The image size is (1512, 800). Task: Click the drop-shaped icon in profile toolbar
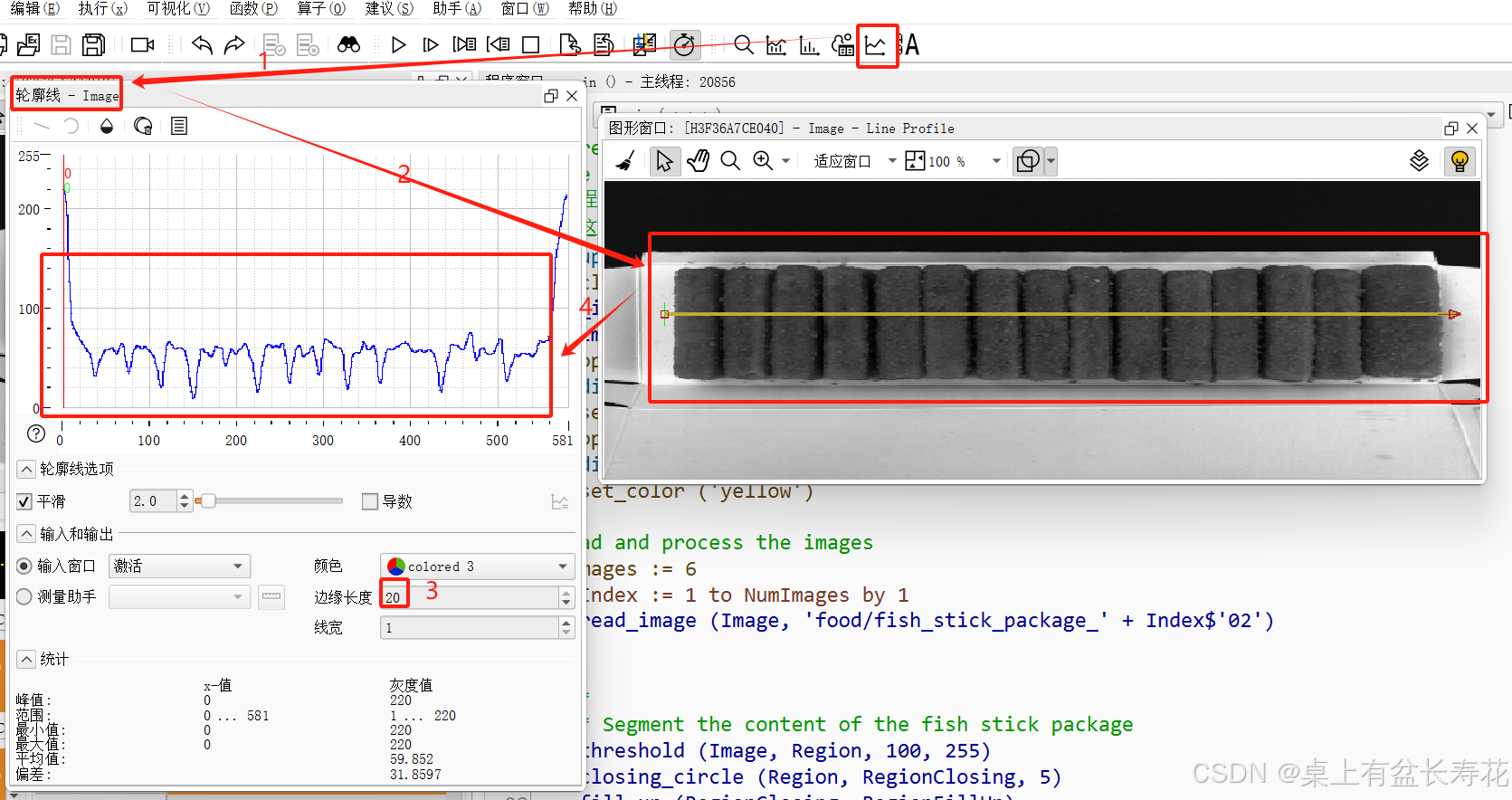coord(107,126)
